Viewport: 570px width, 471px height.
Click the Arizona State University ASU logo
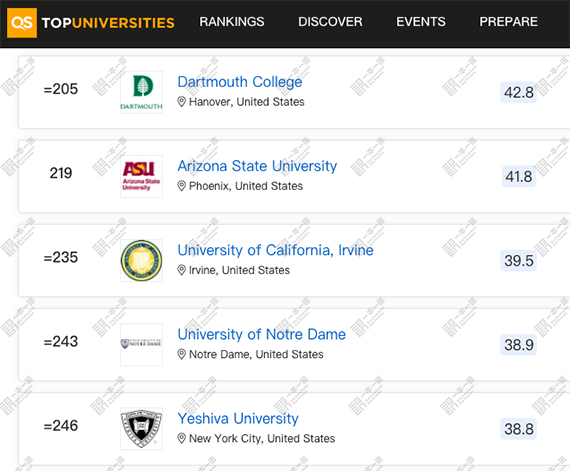click(141, 176)
